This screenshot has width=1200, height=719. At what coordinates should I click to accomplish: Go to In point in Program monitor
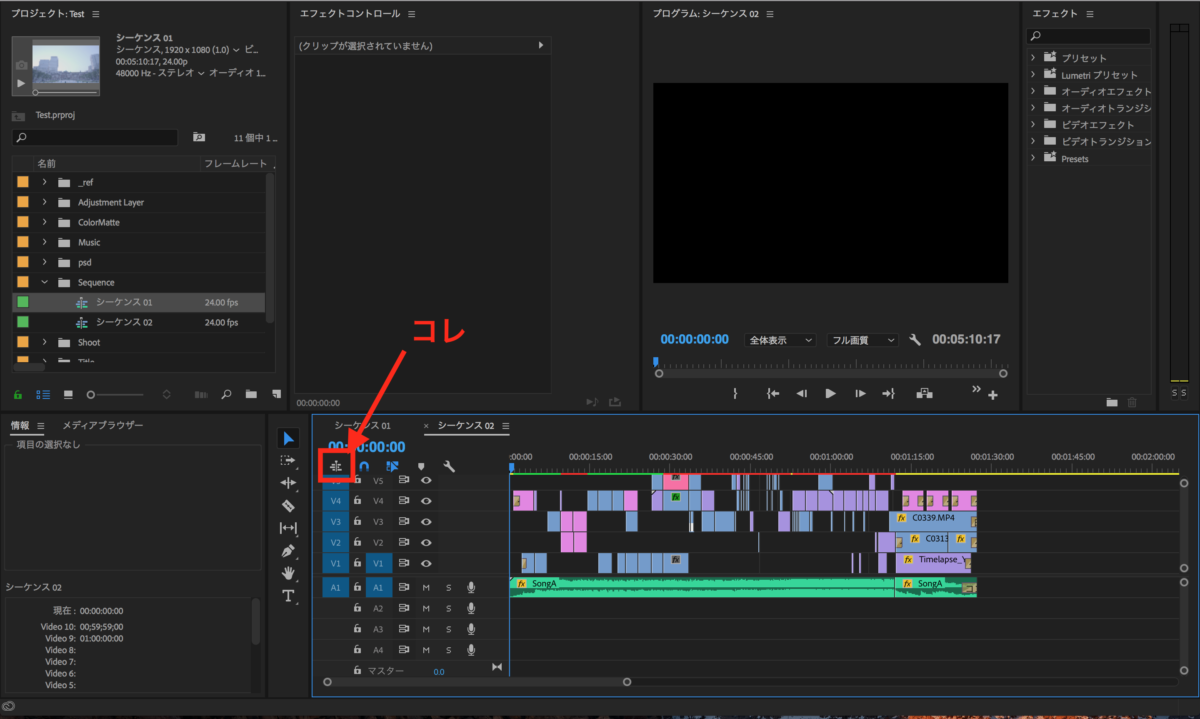coord(773,394)
